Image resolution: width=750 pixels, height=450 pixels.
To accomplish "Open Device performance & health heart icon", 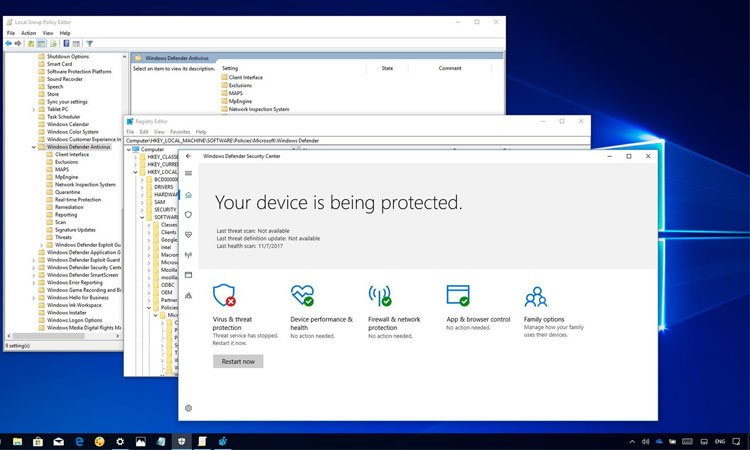I will point(302,296).
